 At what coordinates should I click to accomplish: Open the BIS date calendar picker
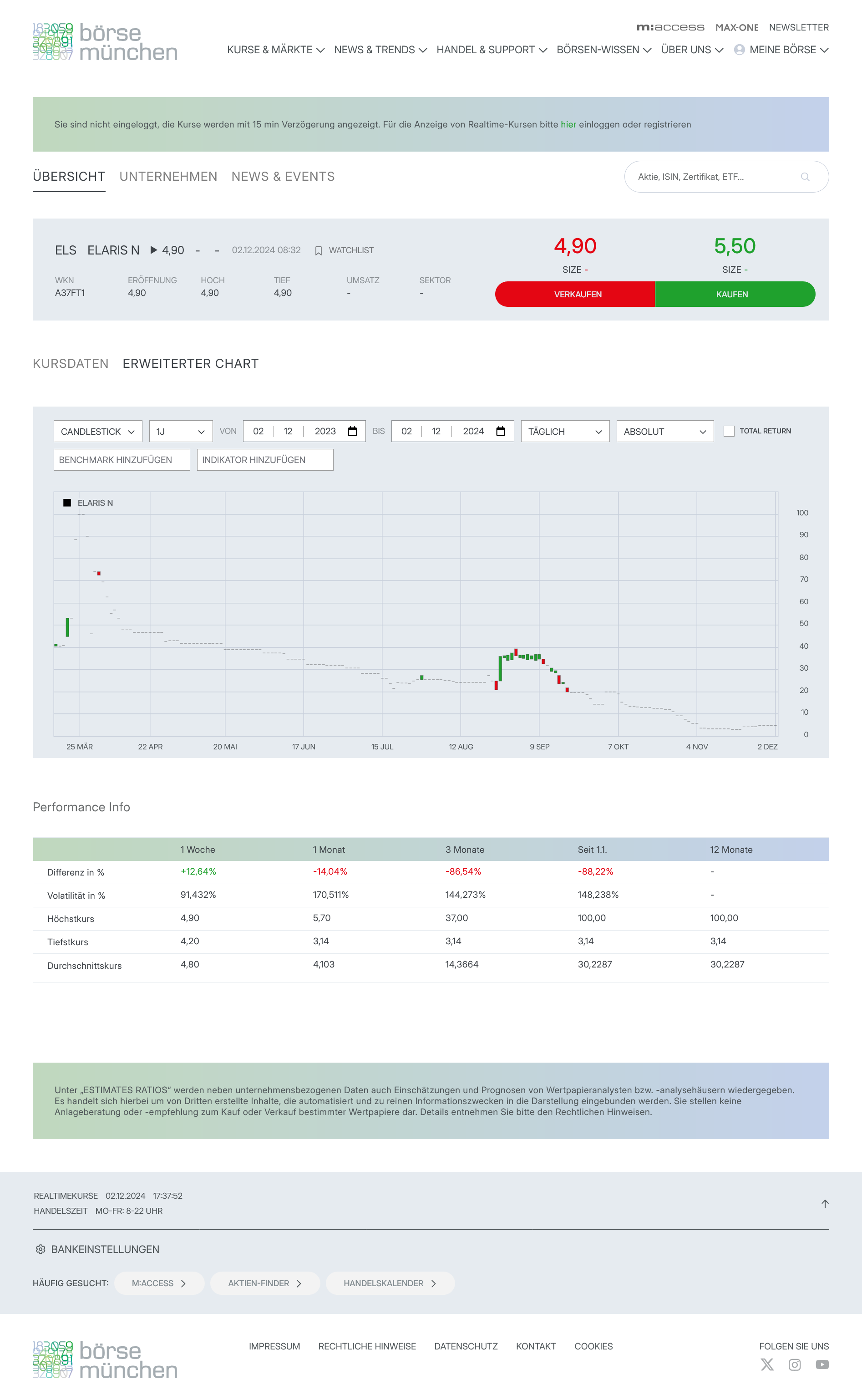pyautogui.click(x=500, y=431)
